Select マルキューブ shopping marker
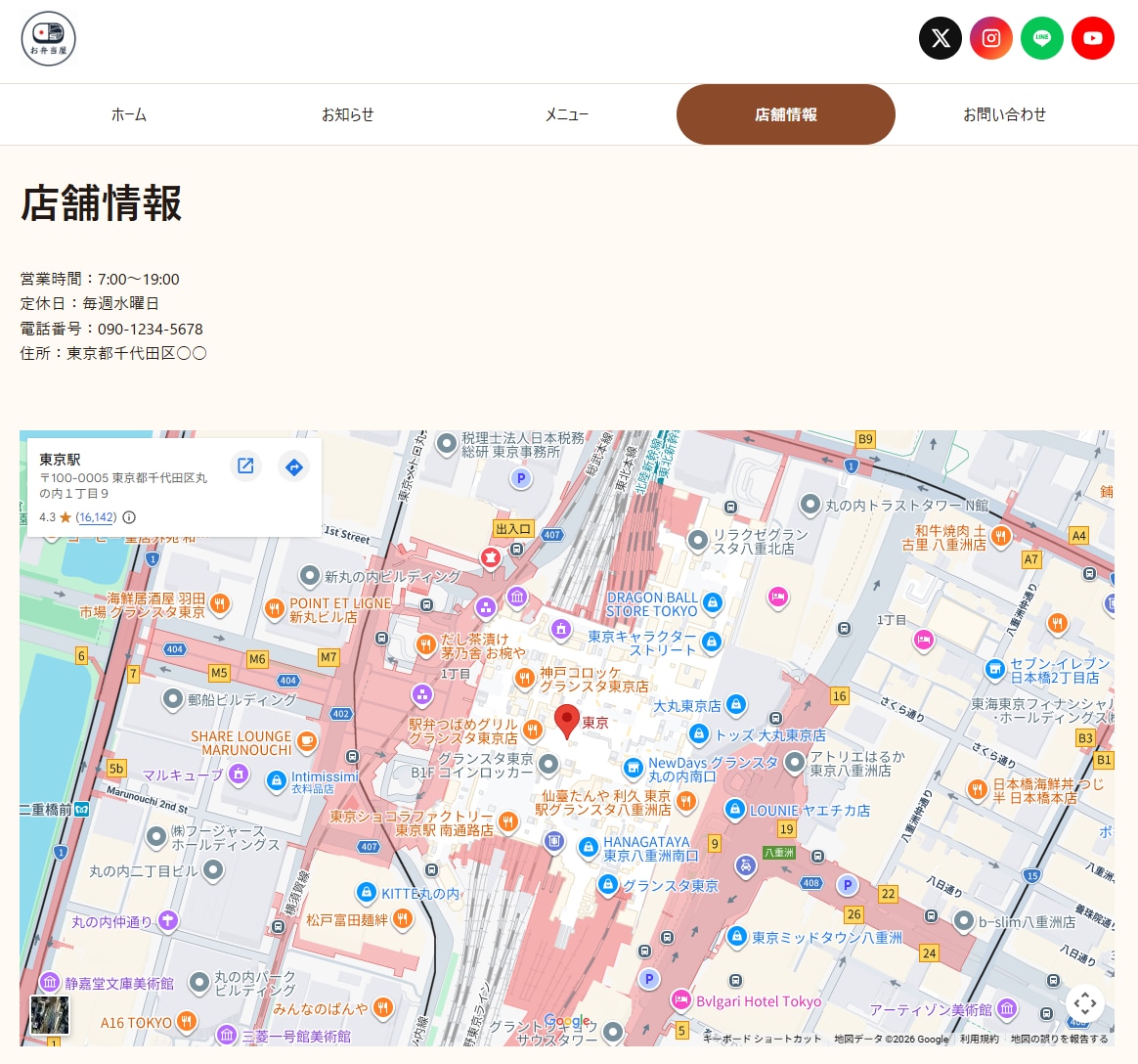 [238, 775]
